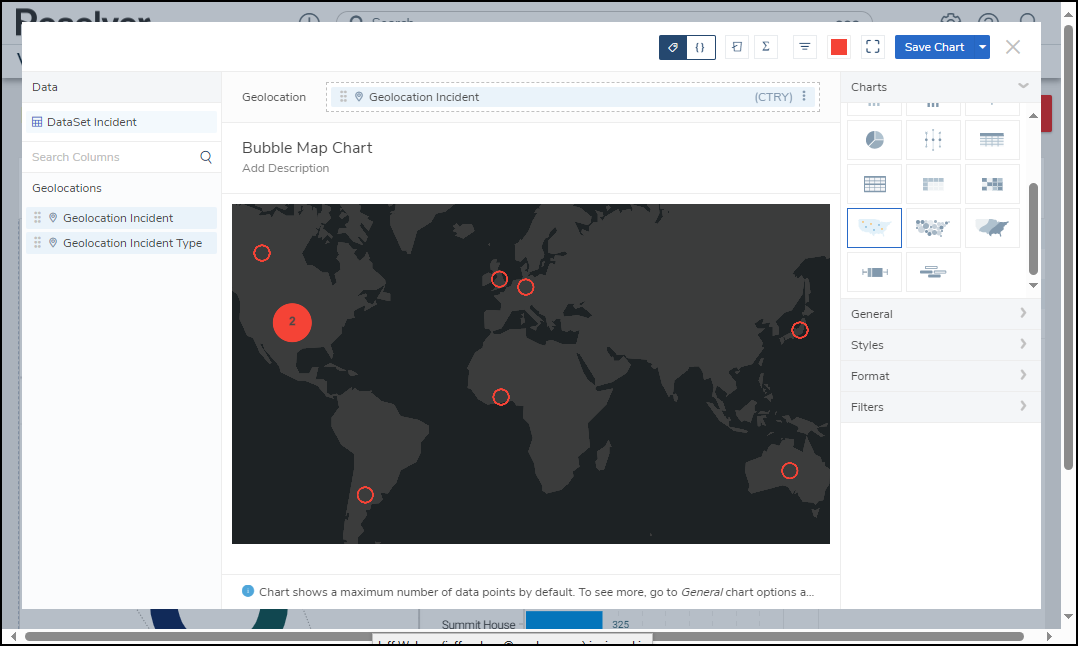The width and height of the screenshot is (1078, 646).
Task: Open the filter lines icon in toolbar
Action: coord(804,47)
